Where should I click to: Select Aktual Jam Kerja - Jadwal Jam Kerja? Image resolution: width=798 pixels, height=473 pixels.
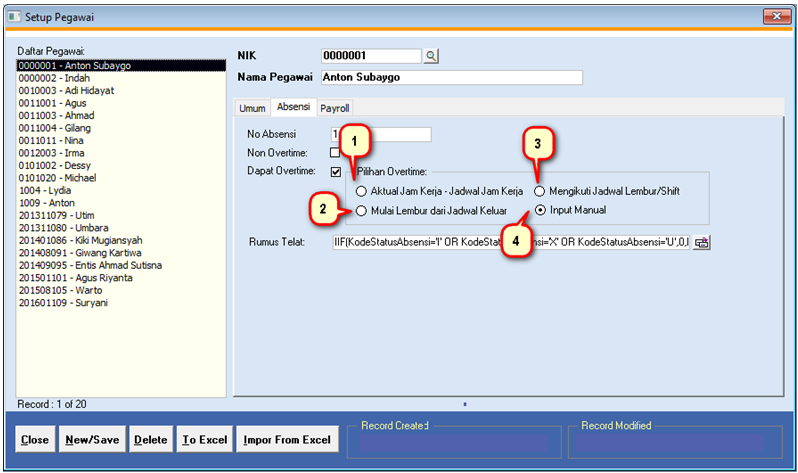click(361, 191)
